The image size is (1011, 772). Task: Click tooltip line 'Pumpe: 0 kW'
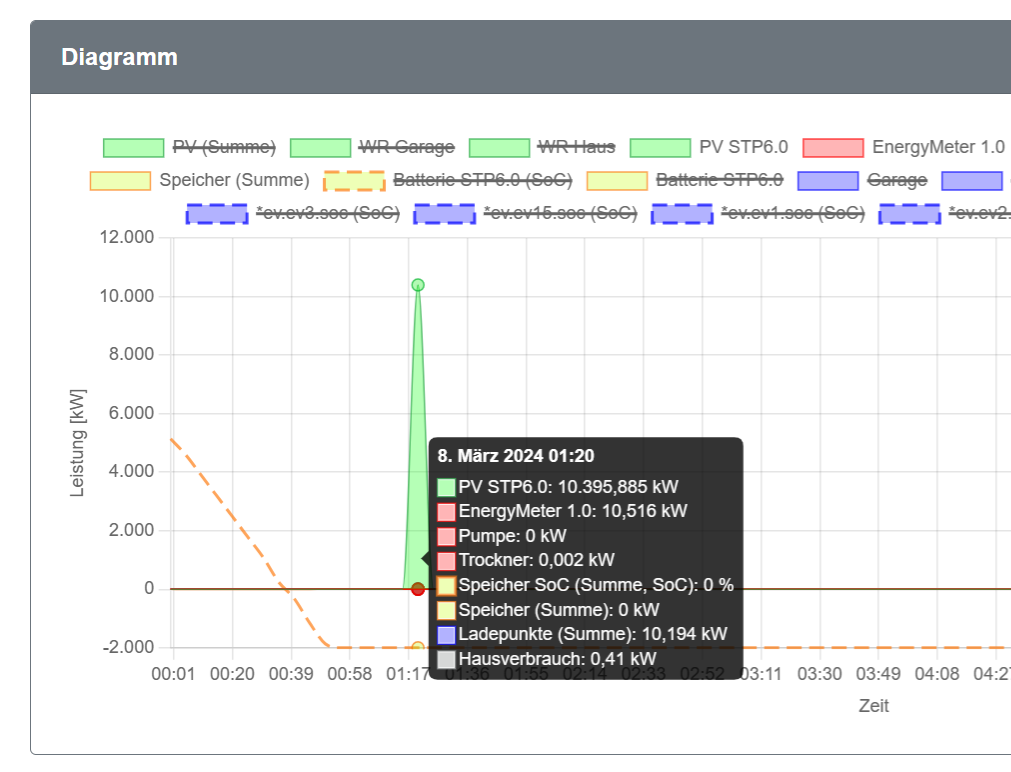click(x=512, y=536)
